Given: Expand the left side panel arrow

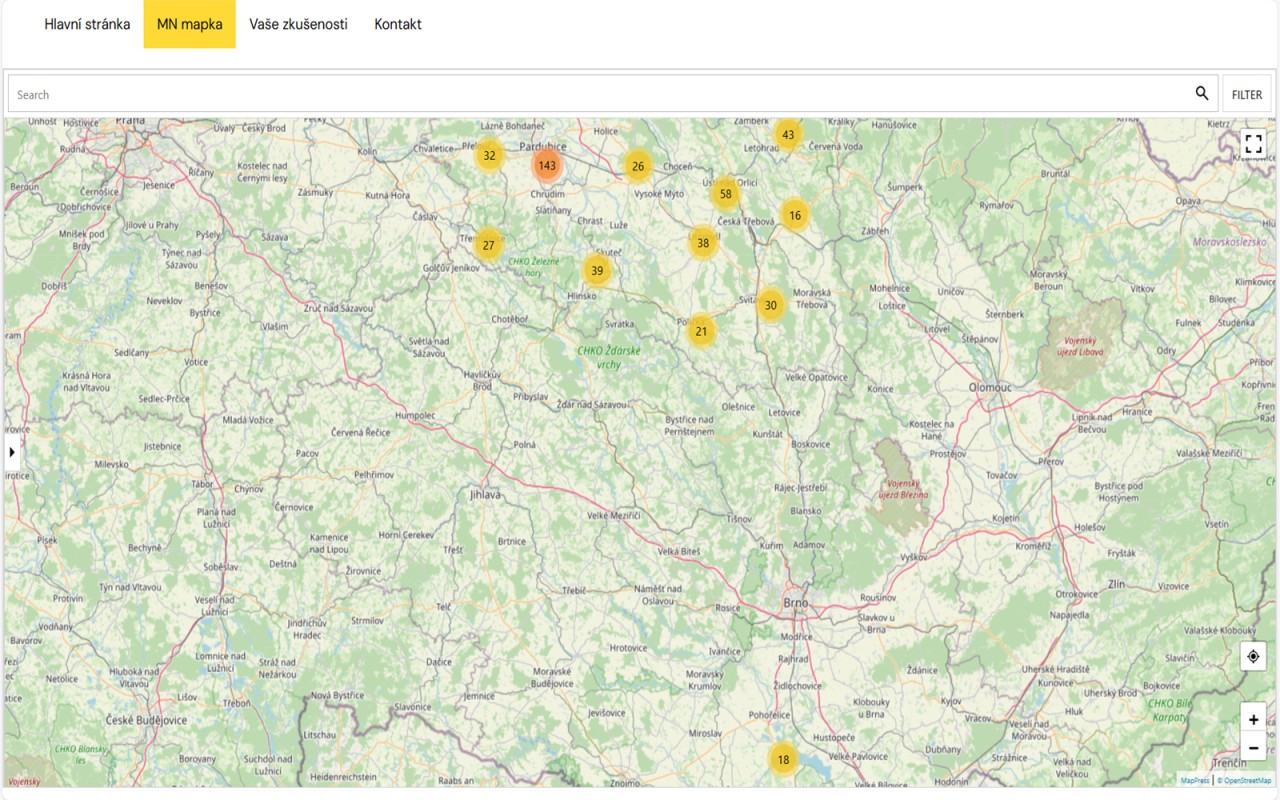Looking at the screenshot, I should tap(12, 452).
